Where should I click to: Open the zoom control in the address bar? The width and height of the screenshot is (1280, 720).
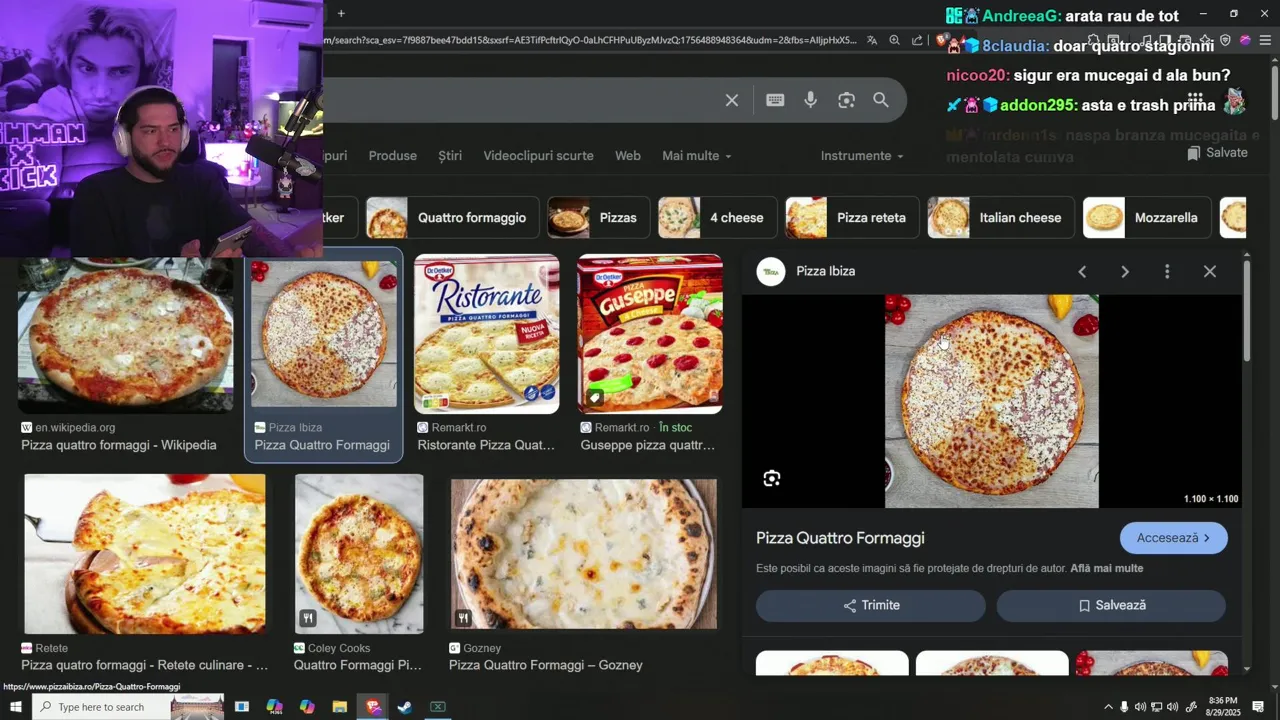tap(894, 41)
